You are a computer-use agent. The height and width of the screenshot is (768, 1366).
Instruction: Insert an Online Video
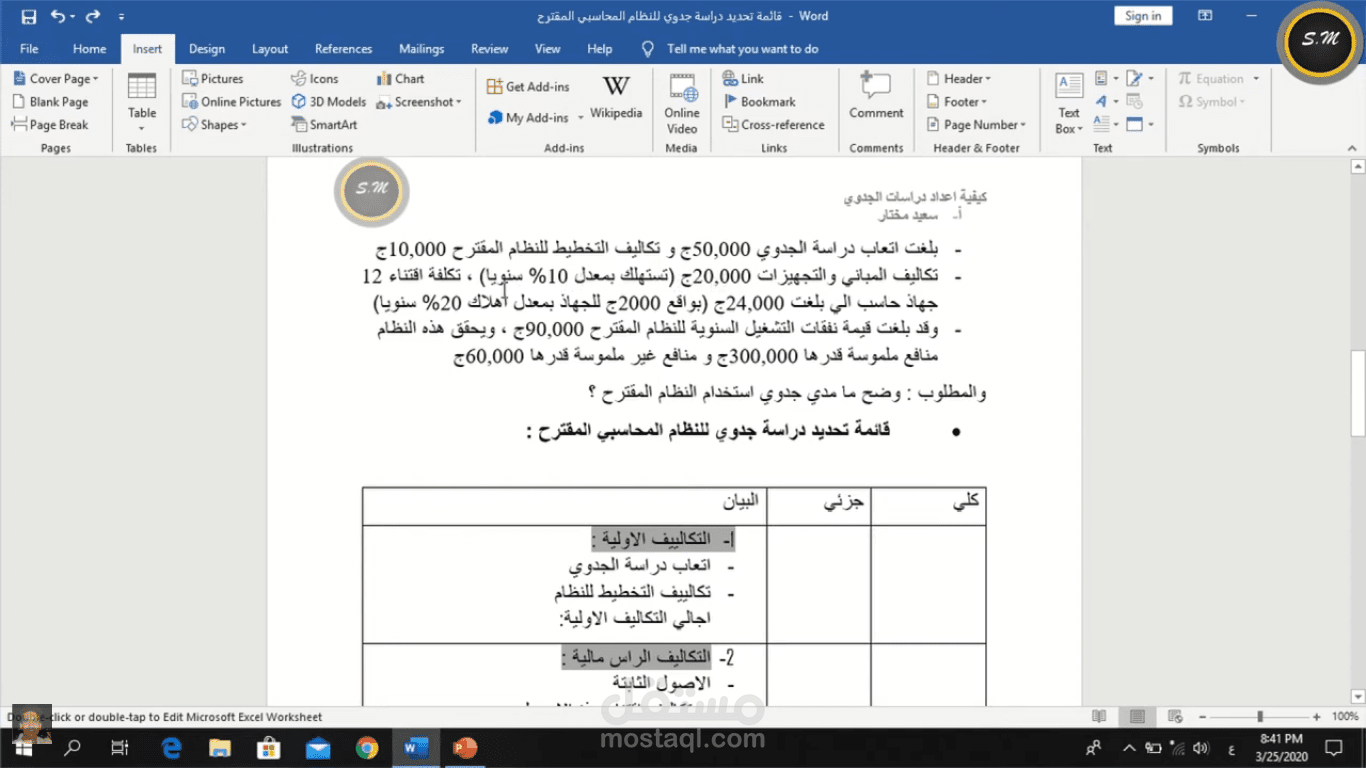click(x=682, y=103)
